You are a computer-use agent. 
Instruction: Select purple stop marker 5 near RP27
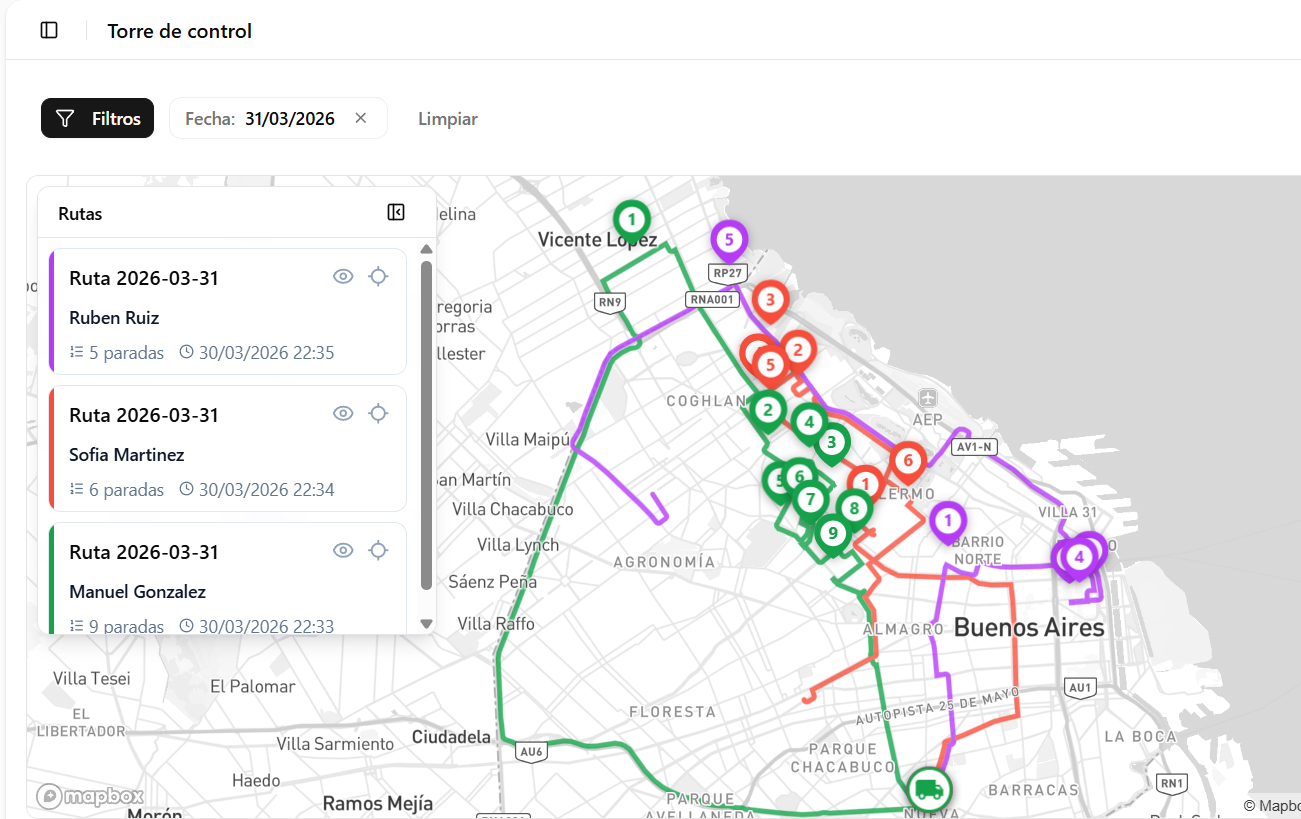pos(729,239)
